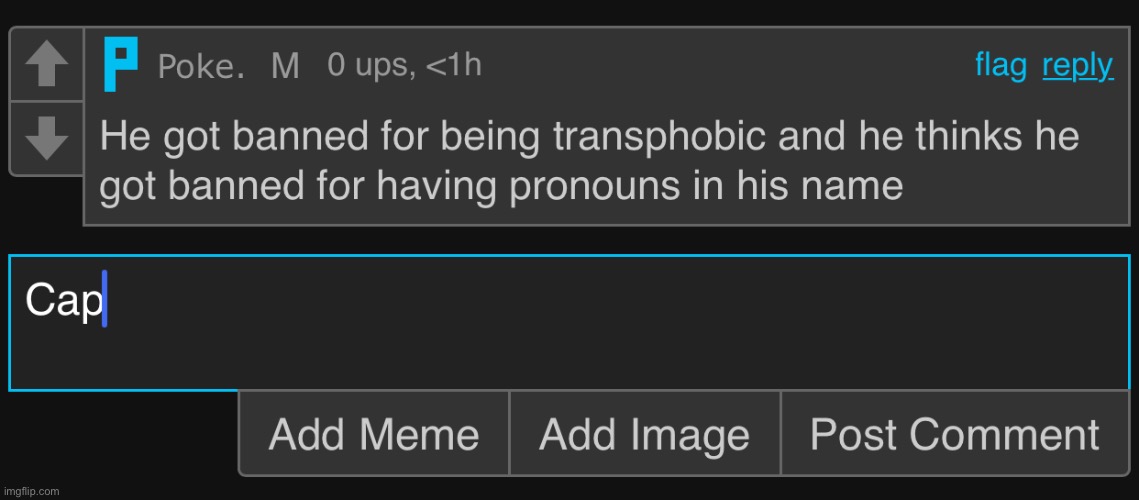Screen dimensions: 1139x500
Task: Click the word 'Cap' in the comment box
Action: [x=63, y=300]
